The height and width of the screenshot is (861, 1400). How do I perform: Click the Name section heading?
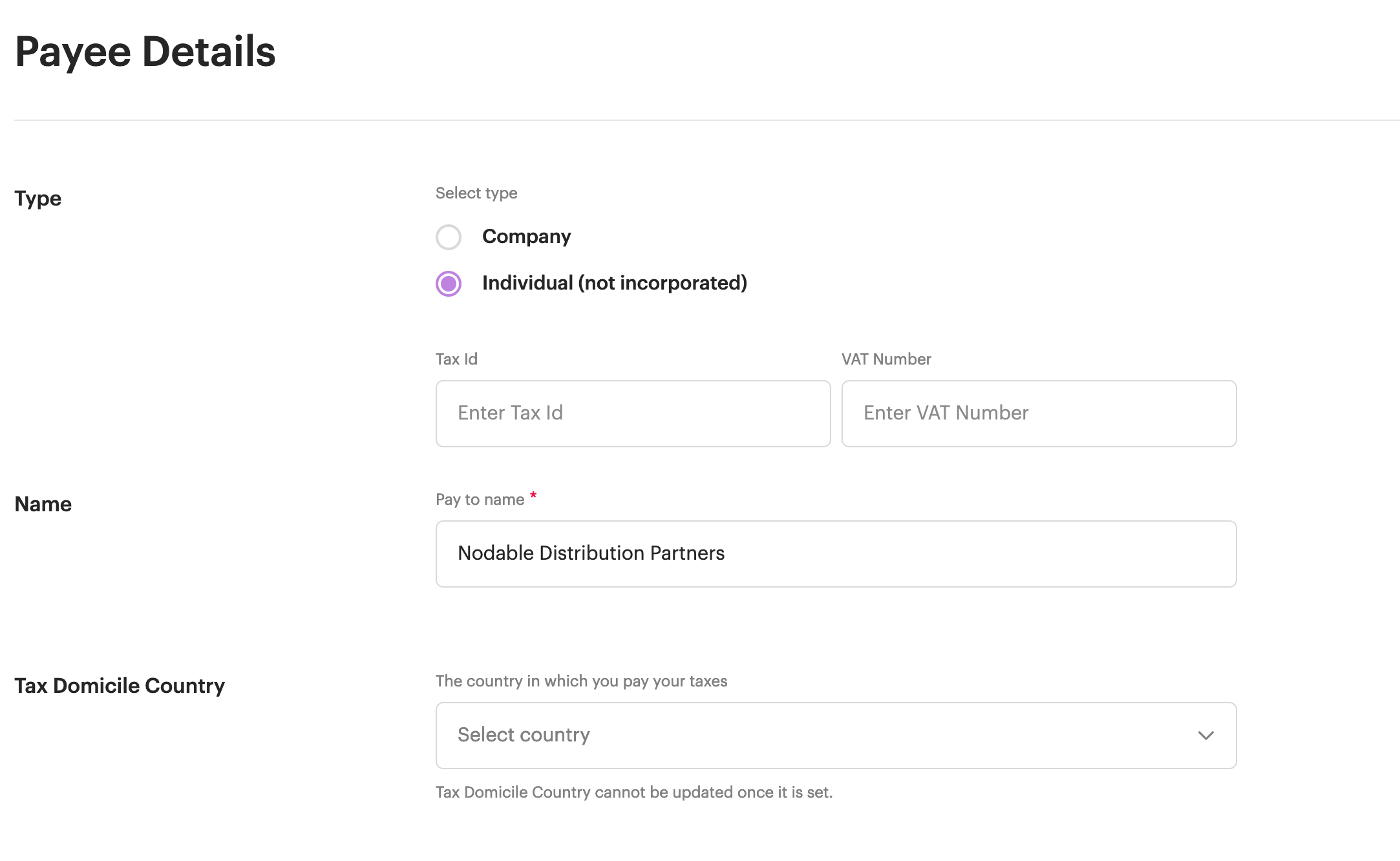[x=43, y=504]
